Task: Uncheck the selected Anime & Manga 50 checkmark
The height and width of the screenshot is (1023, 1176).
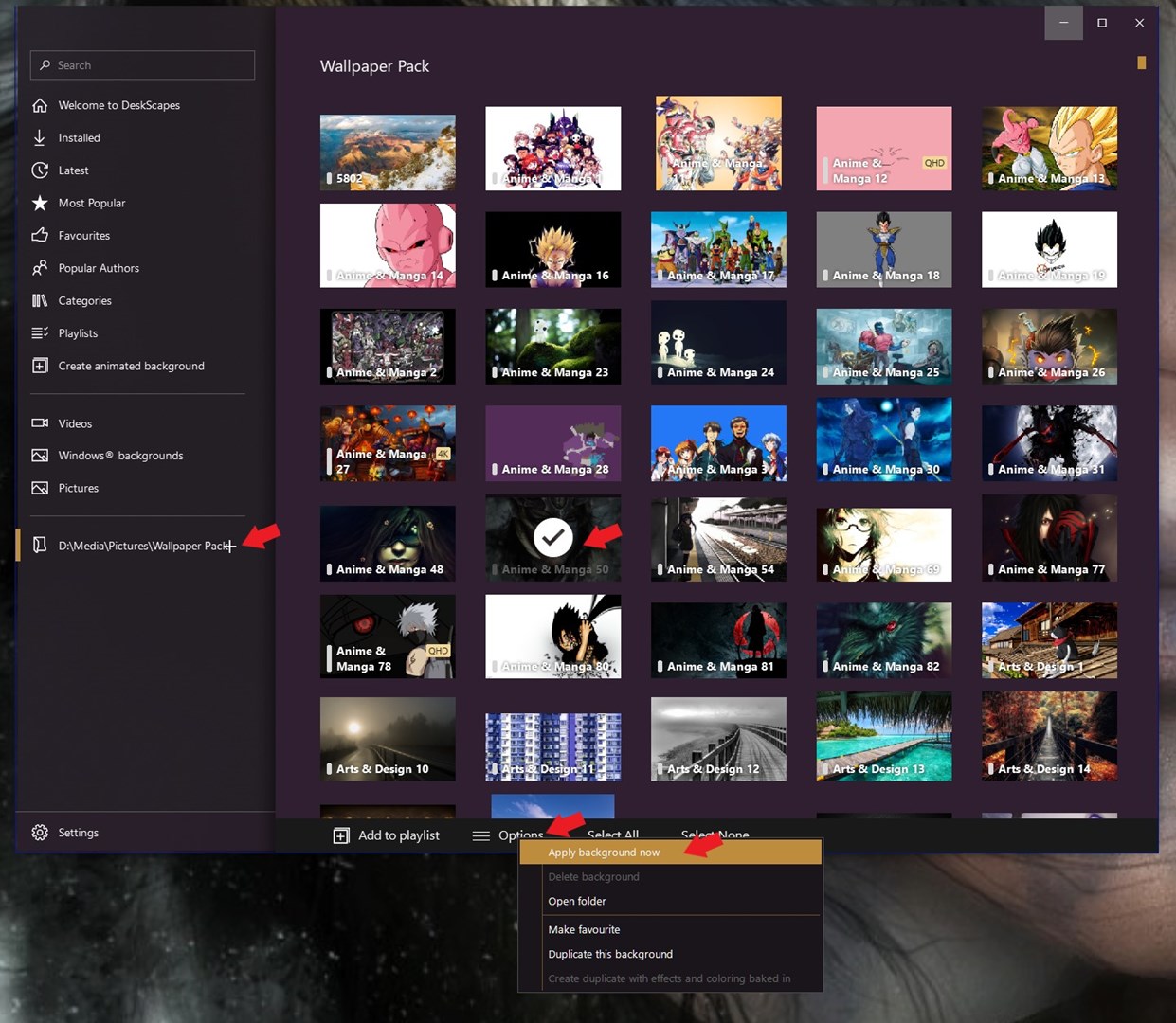Action: coord(553,537)
